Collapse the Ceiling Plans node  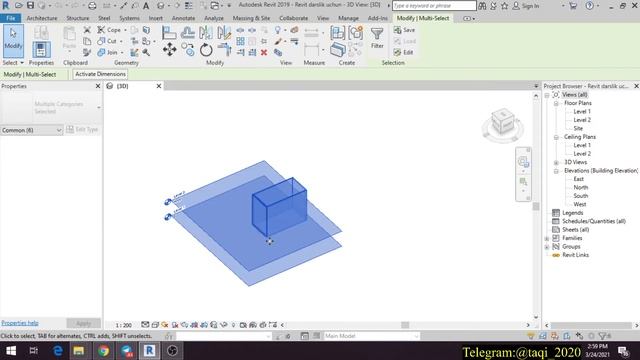(x=556, y=137)
